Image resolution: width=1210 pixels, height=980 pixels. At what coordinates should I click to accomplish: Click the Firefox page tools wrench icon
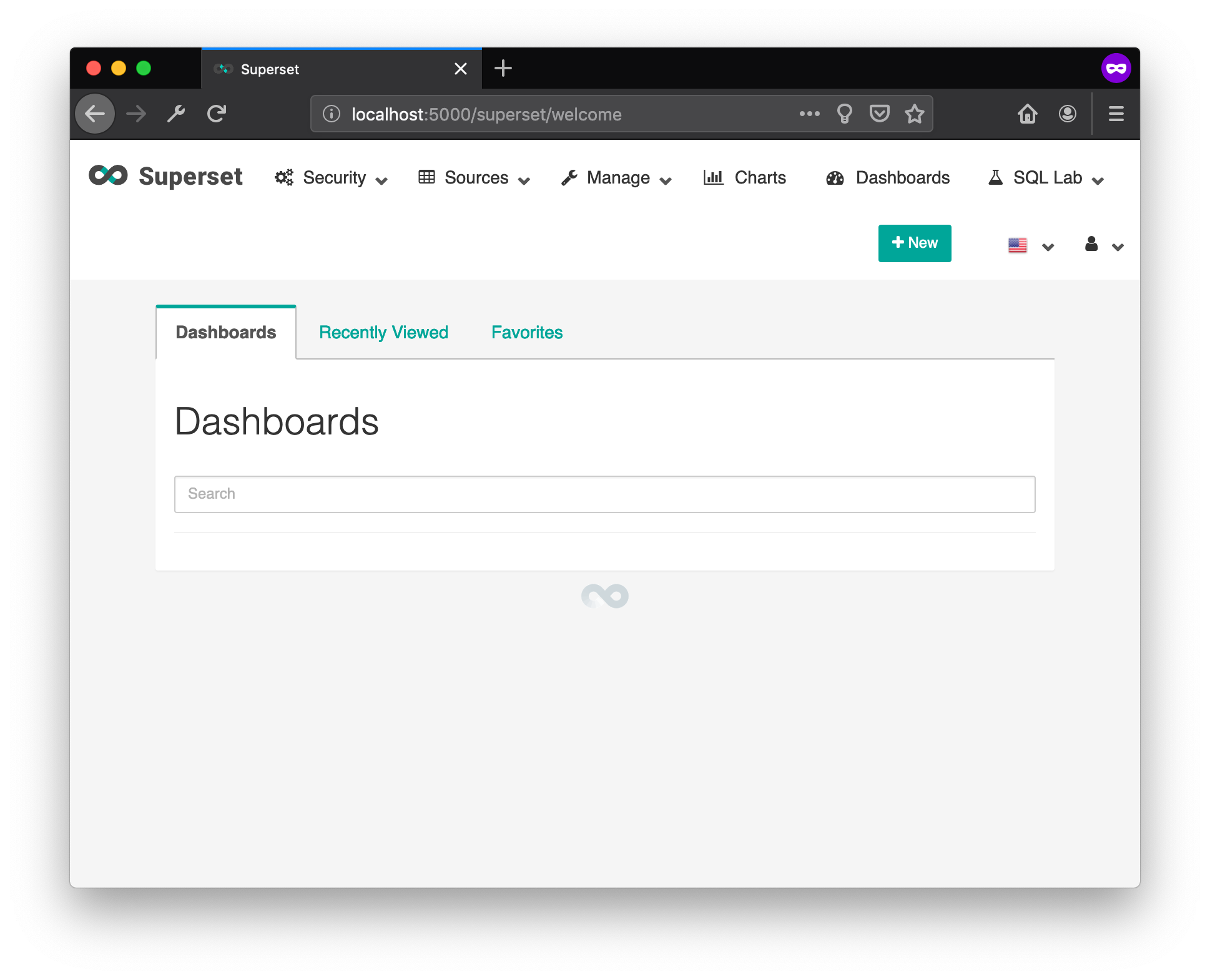175,114
